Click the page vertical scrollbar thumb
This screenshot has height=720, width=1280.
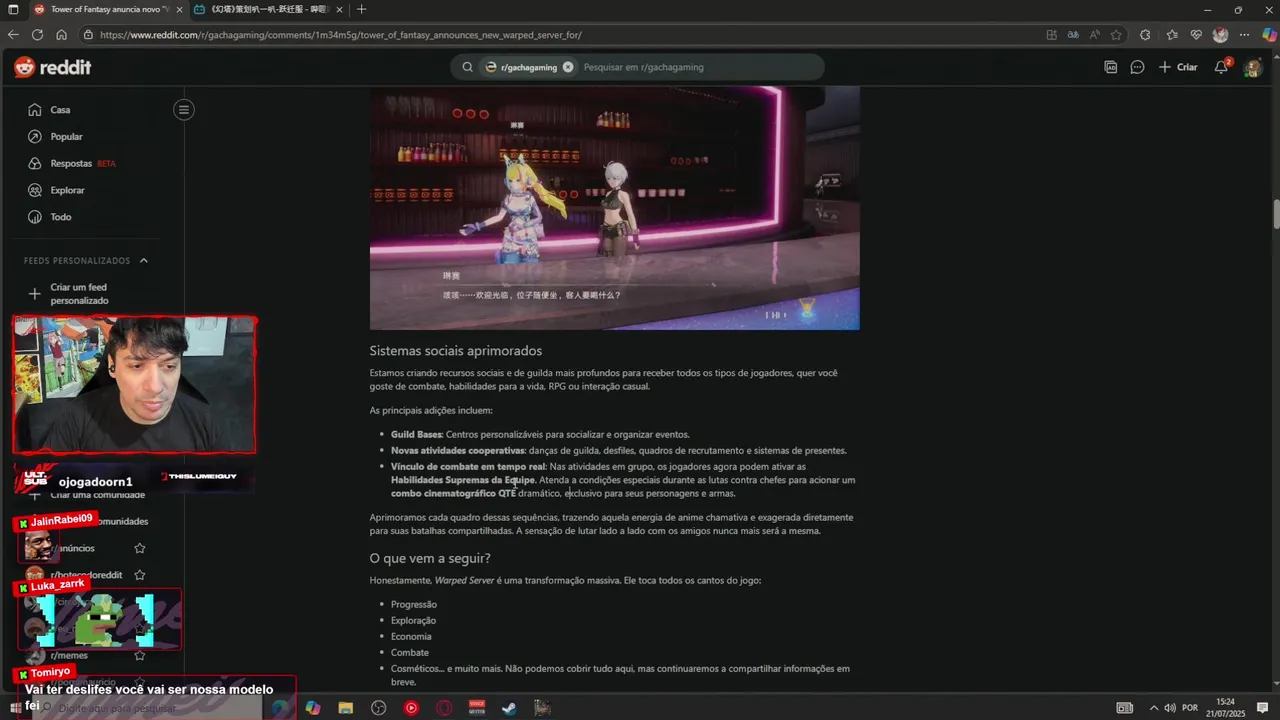click(1276, 214)
